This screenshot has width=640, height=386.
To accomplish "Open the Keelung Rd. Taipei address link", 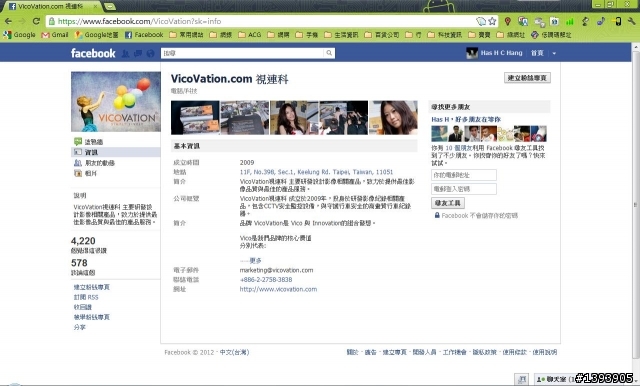I will point(316,172).
